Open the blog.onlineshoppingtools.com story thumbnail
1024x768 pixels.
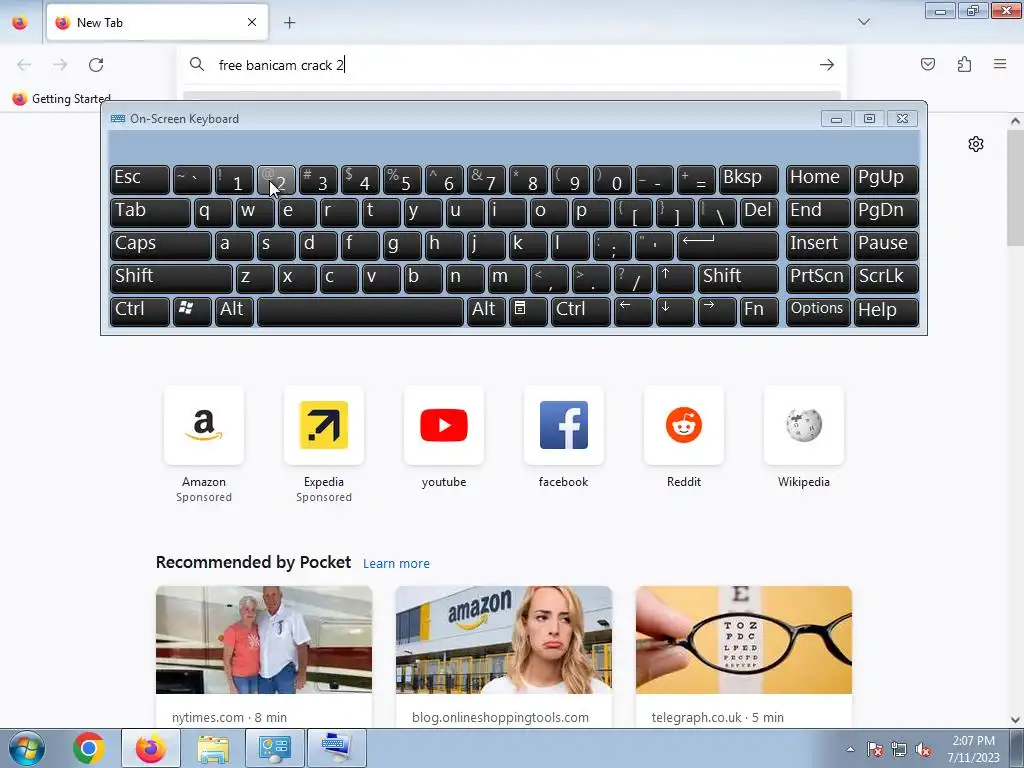point(504,640)
